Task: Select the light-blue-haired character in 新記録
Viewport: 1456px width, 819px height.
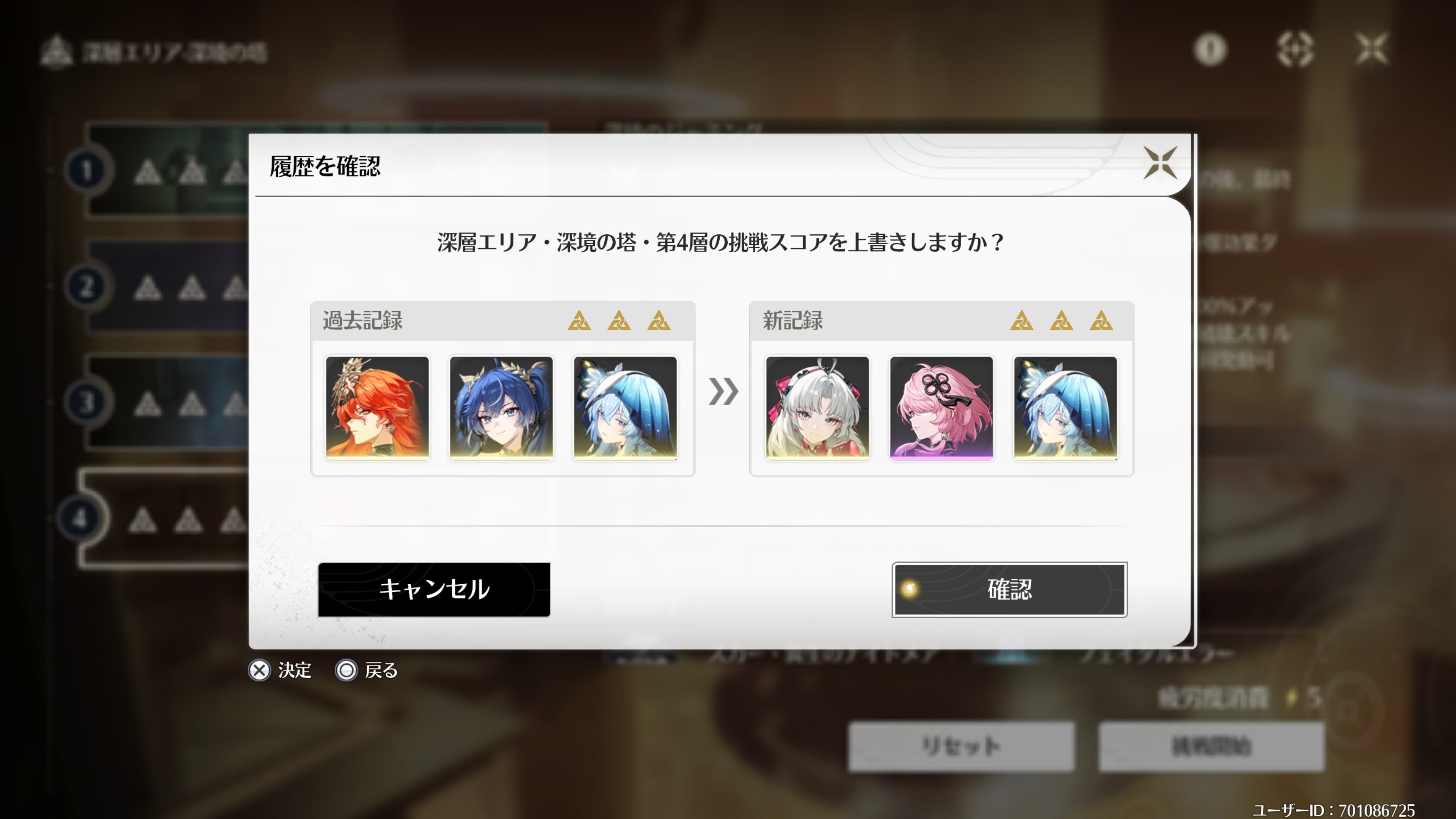Action: pyautogui.click(x=1065, y=408)
